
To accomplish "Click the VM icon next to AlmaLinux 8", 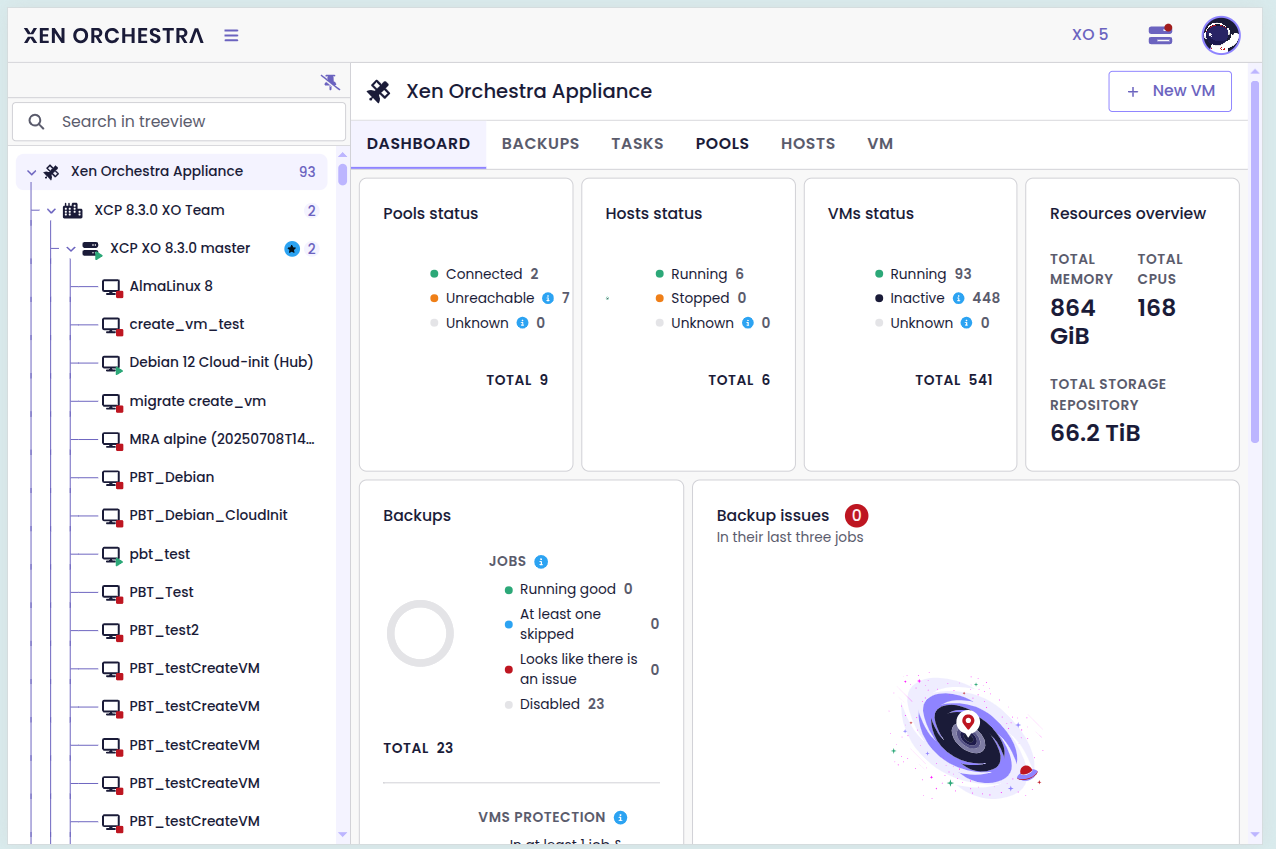I will pos(112,287).
